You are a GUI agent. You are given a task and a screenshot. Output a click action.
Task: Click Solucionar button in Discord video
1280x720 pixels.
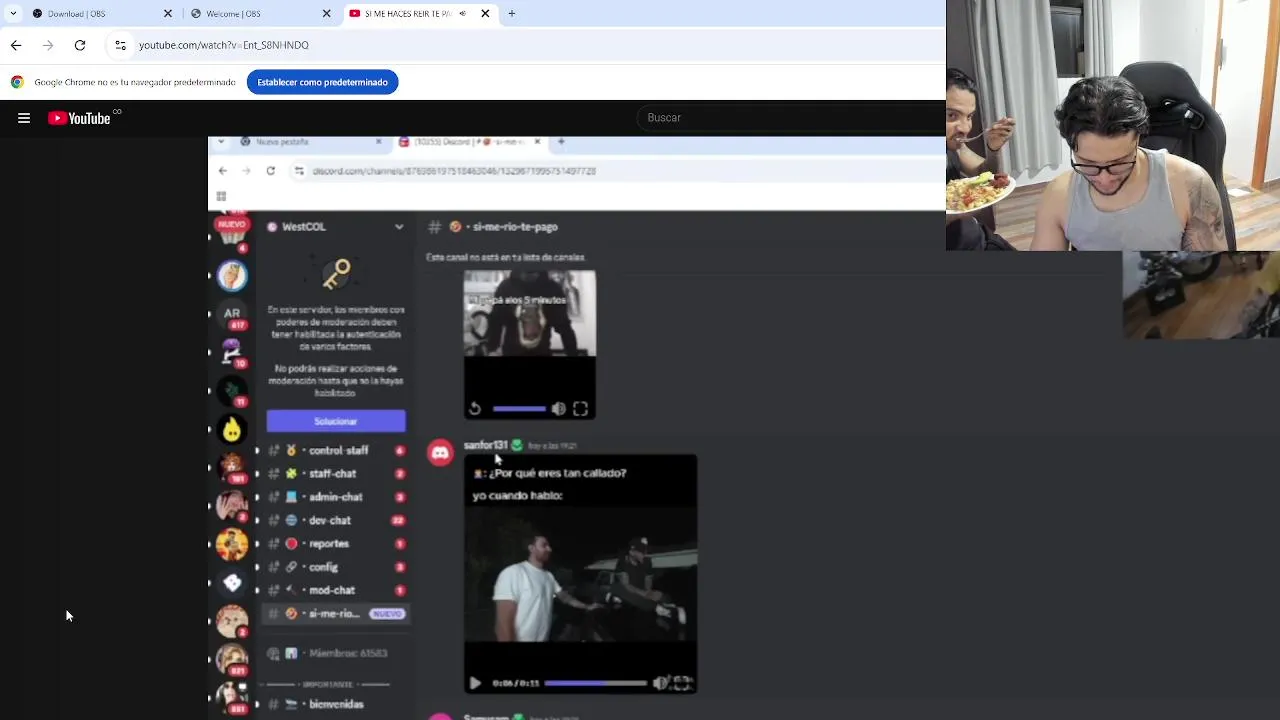pos(336,421)
